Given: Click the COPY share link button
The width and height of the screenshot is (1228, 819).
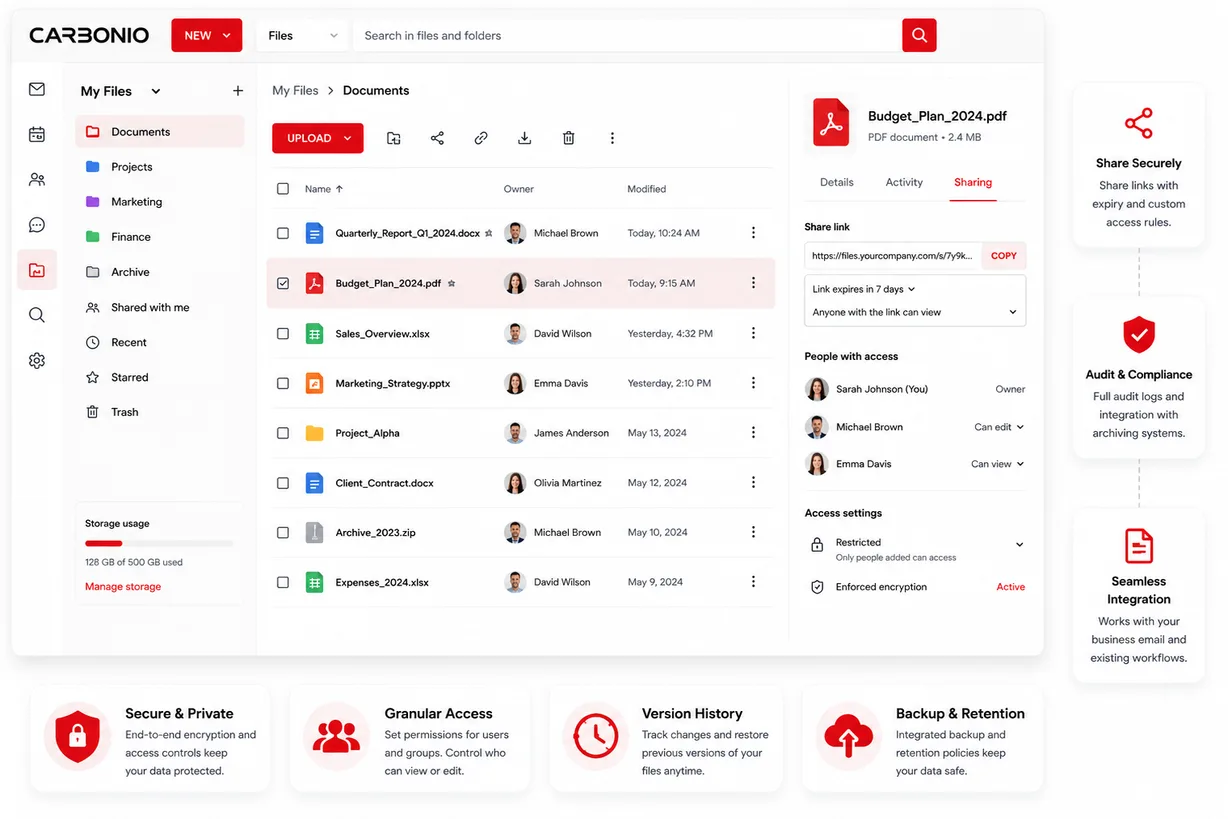Looking at the screenshot, I should 1004,256.
